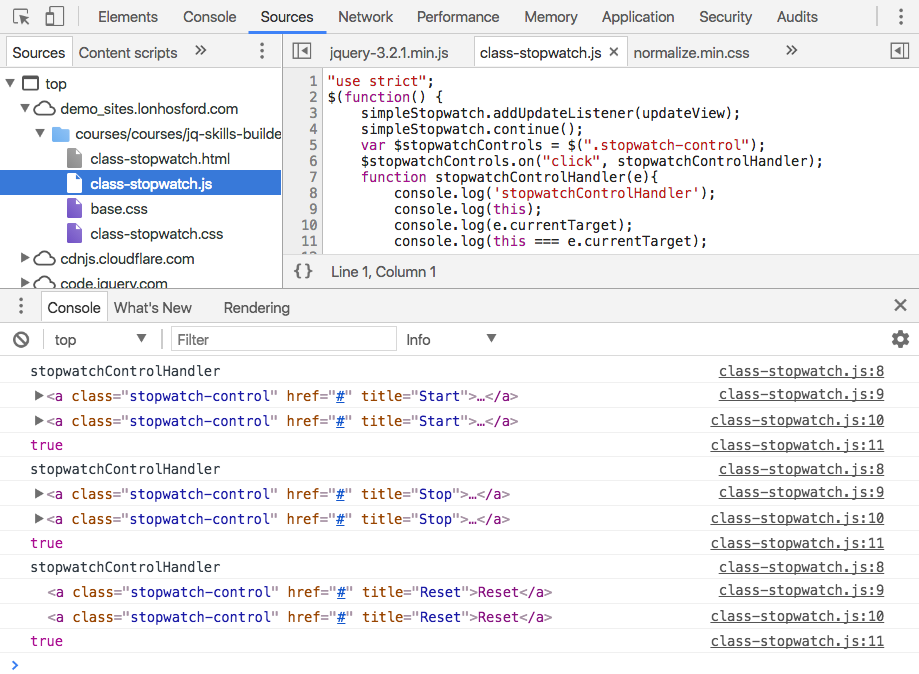Close the class-stopwatch.js editor tab
The width and height of the screenshot is (919, 674).
(614, 52)
